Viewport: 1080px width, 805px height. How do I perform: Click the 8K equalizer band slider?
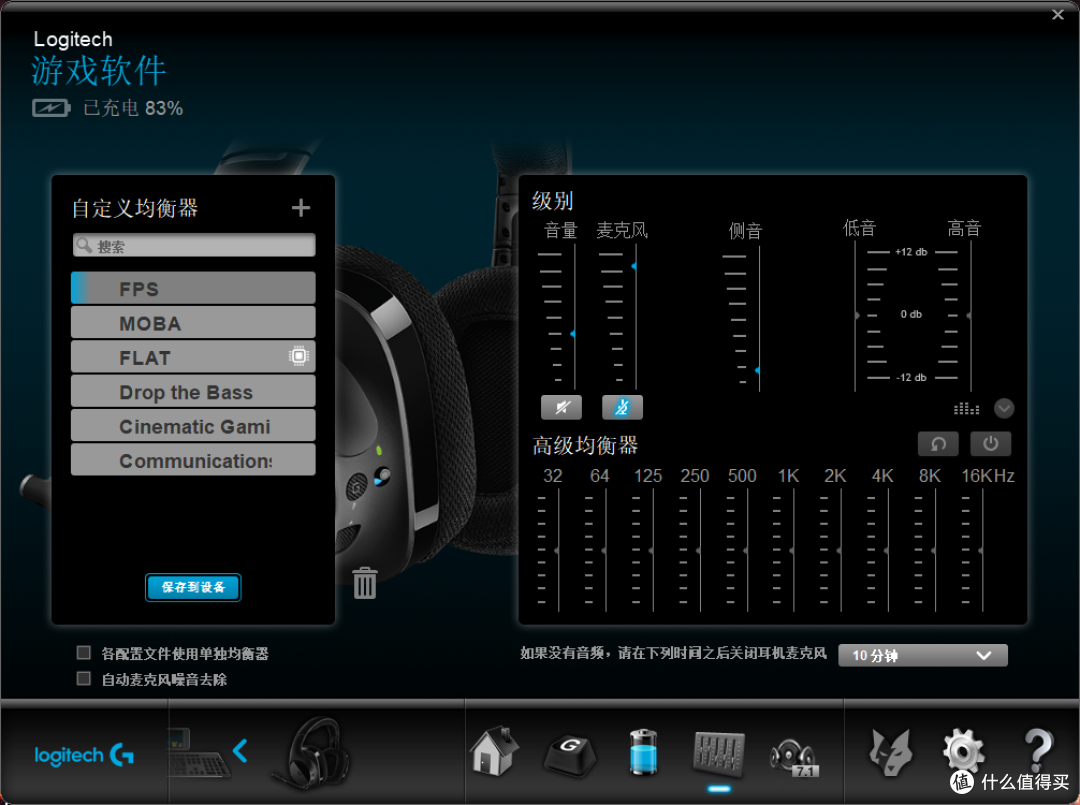coord(934,551)
